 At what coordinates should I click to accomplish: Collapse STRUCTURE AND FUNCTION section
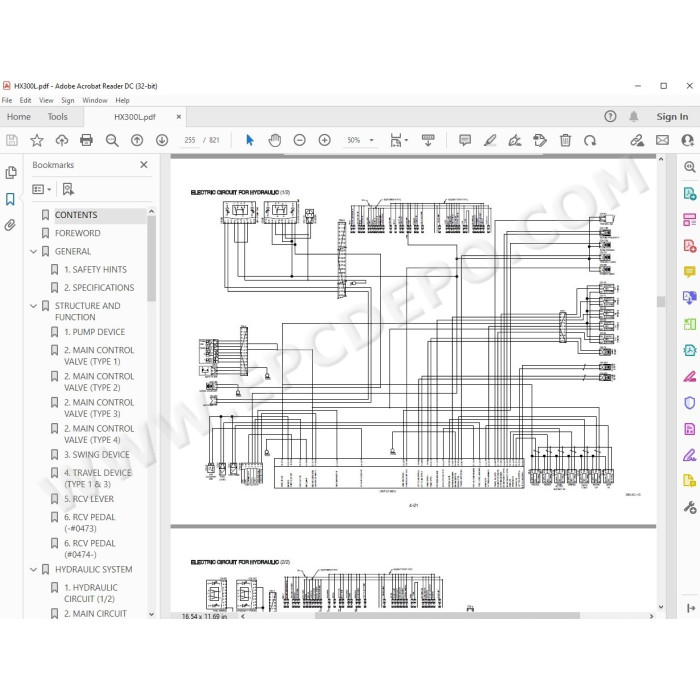tap(33, 306)
